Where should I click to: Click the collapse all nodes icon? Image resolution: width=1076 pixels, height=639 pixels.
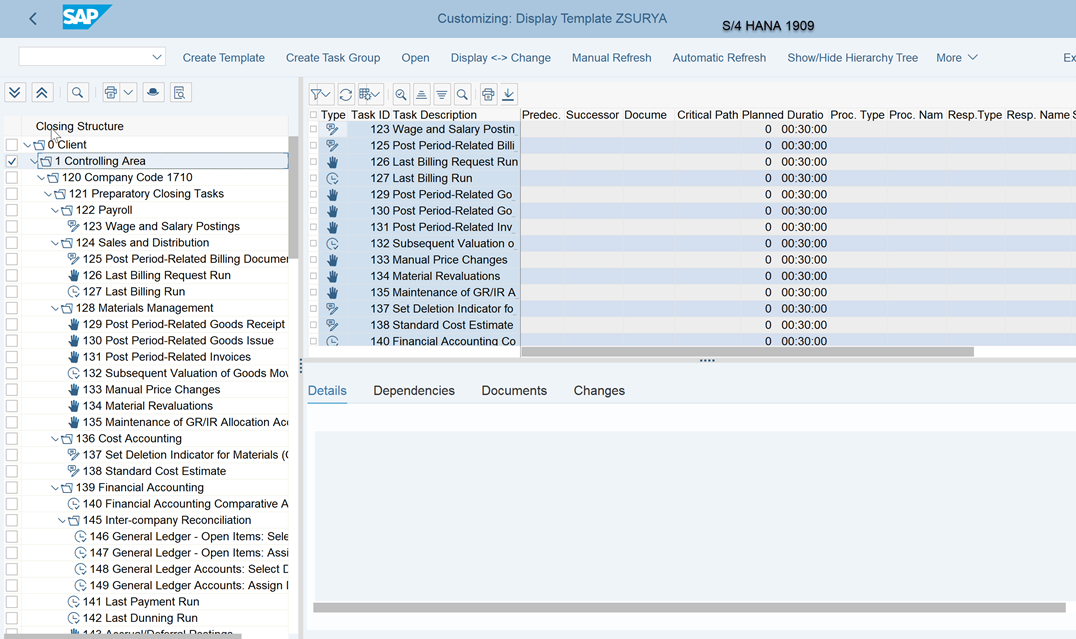click(x=41, y=93)
